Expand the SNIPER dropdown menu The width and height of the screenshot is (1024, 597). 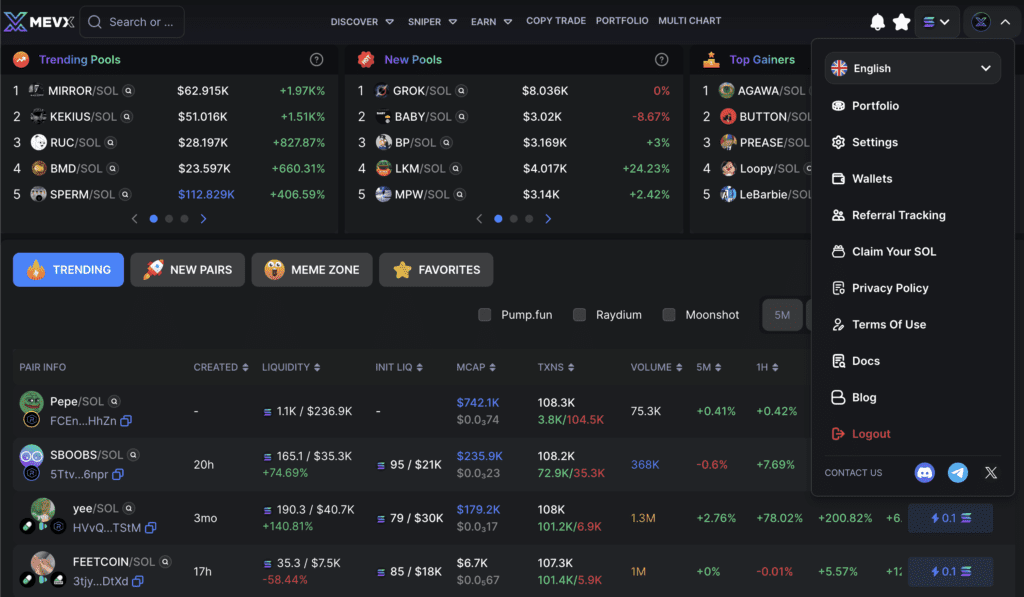(432, 22)
